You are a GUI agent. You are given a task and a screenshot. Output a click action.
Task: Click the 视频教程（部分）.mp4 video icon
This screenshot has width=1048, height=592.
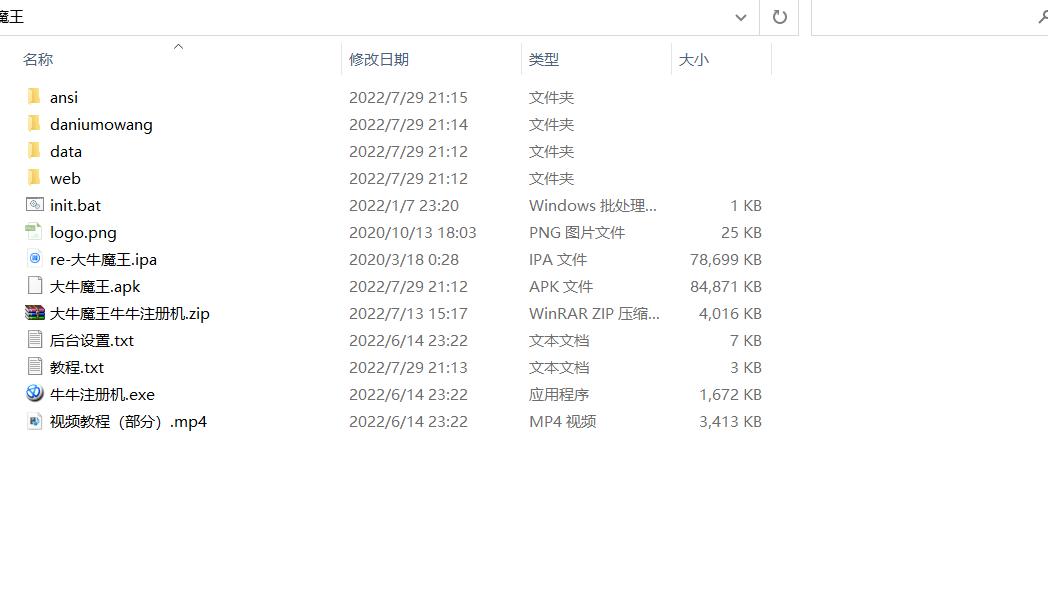tap(35, 421)
